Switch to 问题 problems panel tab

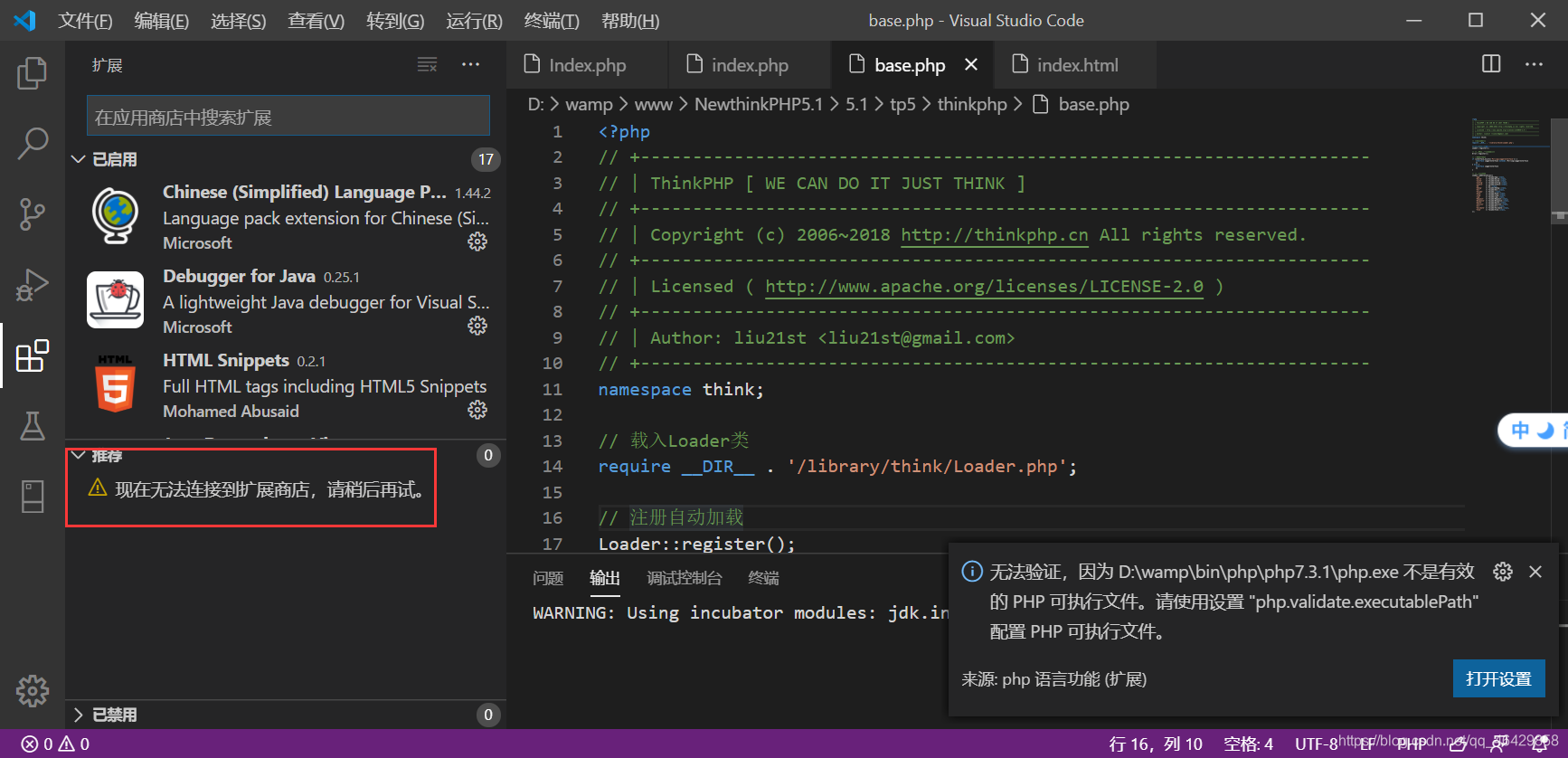(548, 578)
